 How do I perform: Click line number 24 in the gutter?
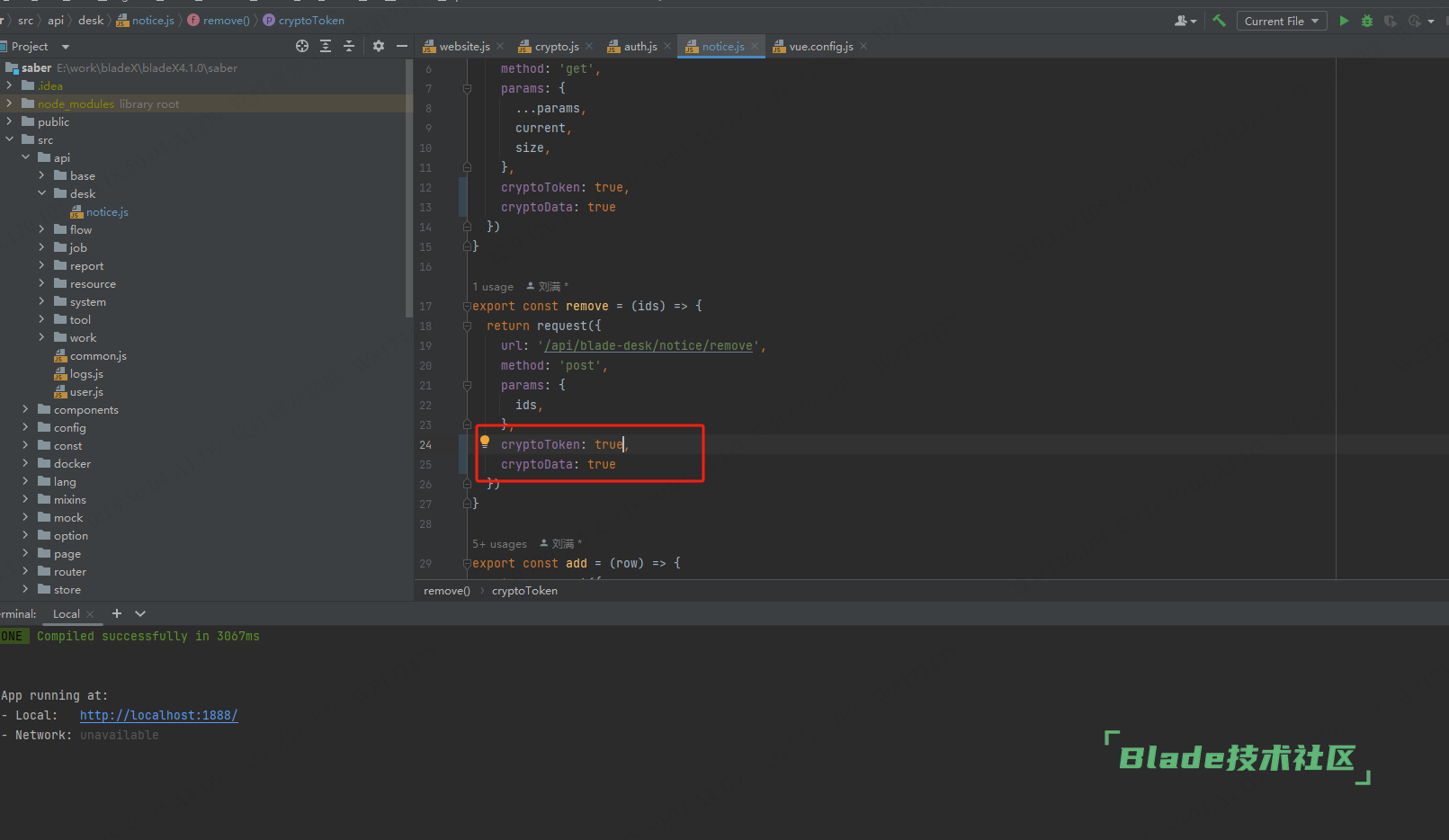pyautogui.click(x=425, y=445)
